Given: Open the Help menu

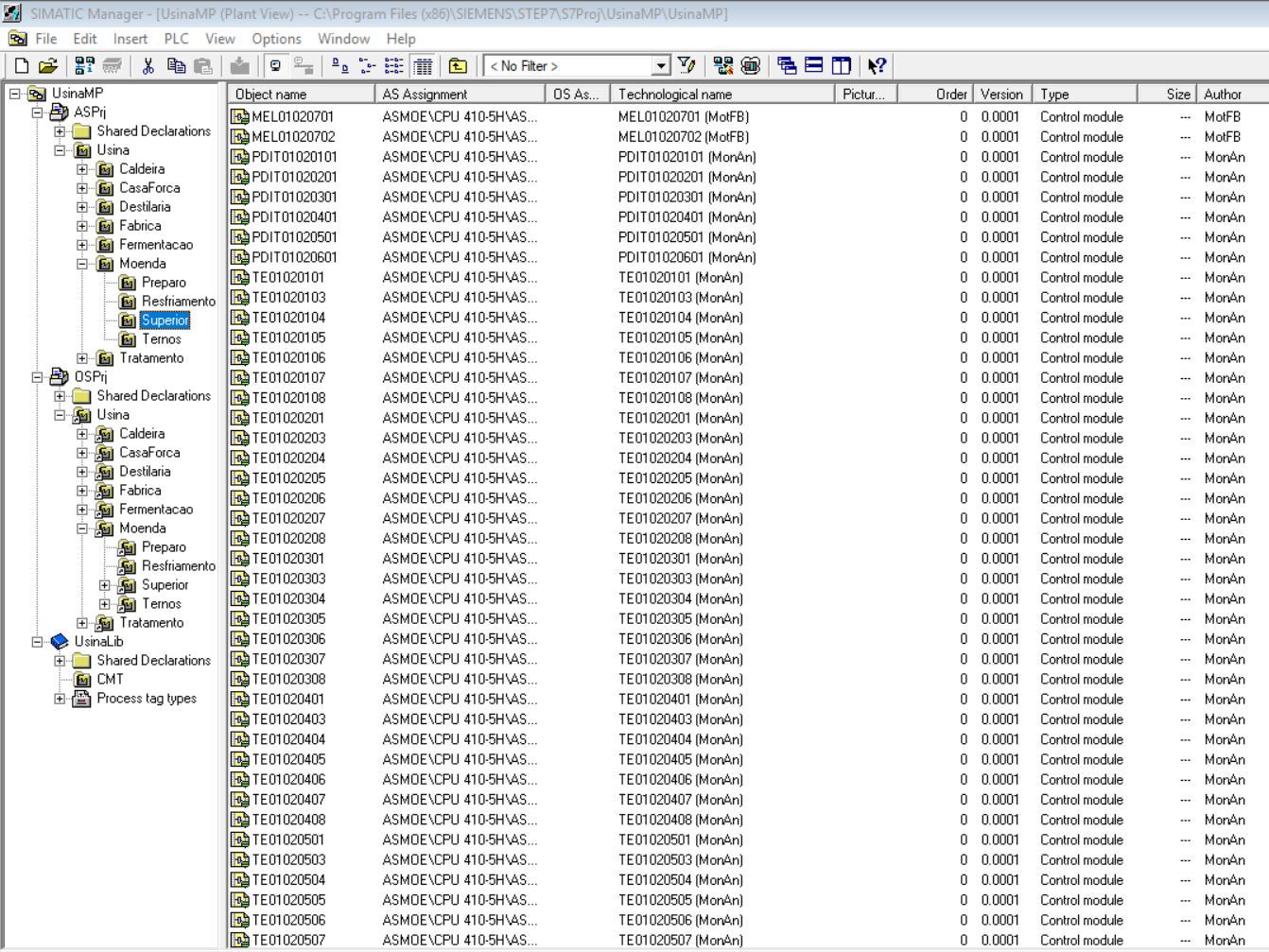Looking at the screenshot, I should coord(401,39).
